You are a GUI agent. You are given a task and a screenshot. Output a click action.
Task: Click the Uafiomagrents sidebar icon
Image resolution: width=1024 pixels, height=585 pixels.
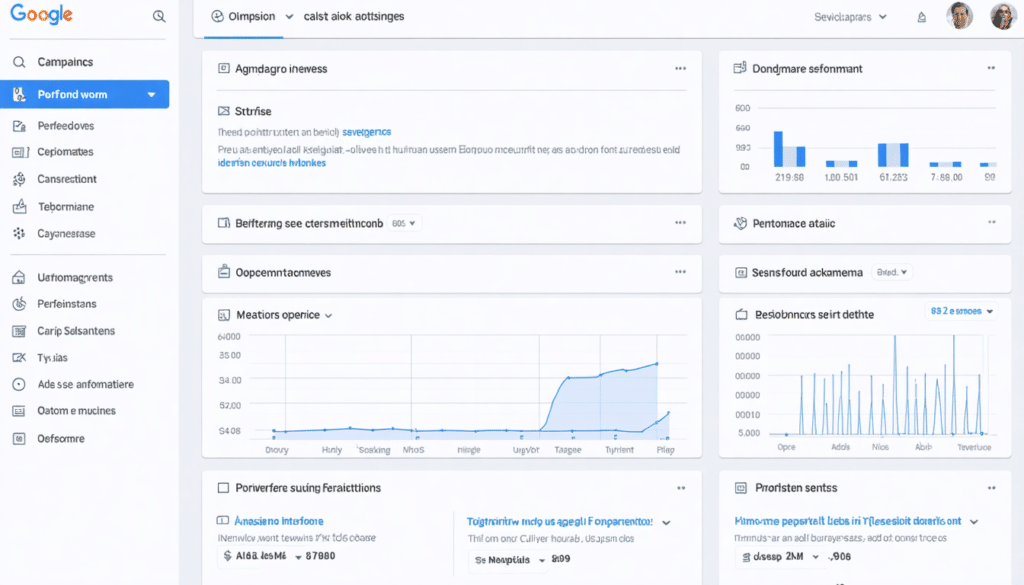18,277
